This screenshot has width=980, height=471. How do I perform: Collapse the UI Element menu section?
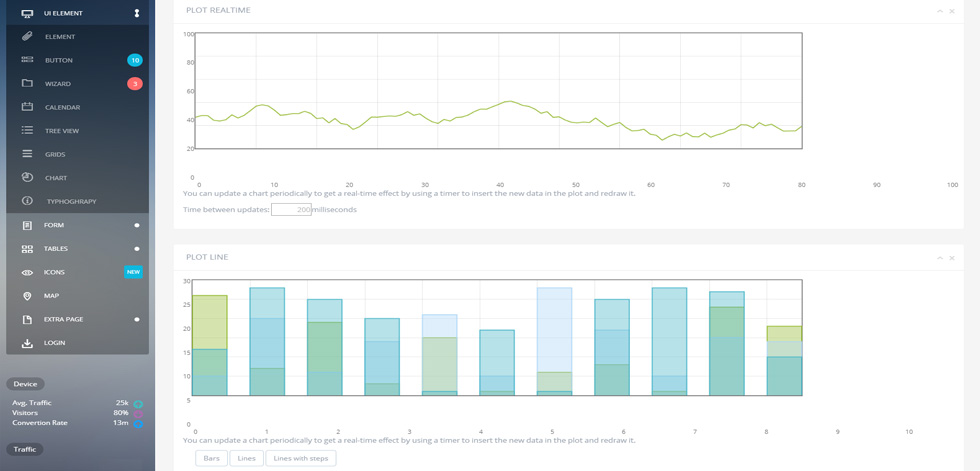(78, 13)
